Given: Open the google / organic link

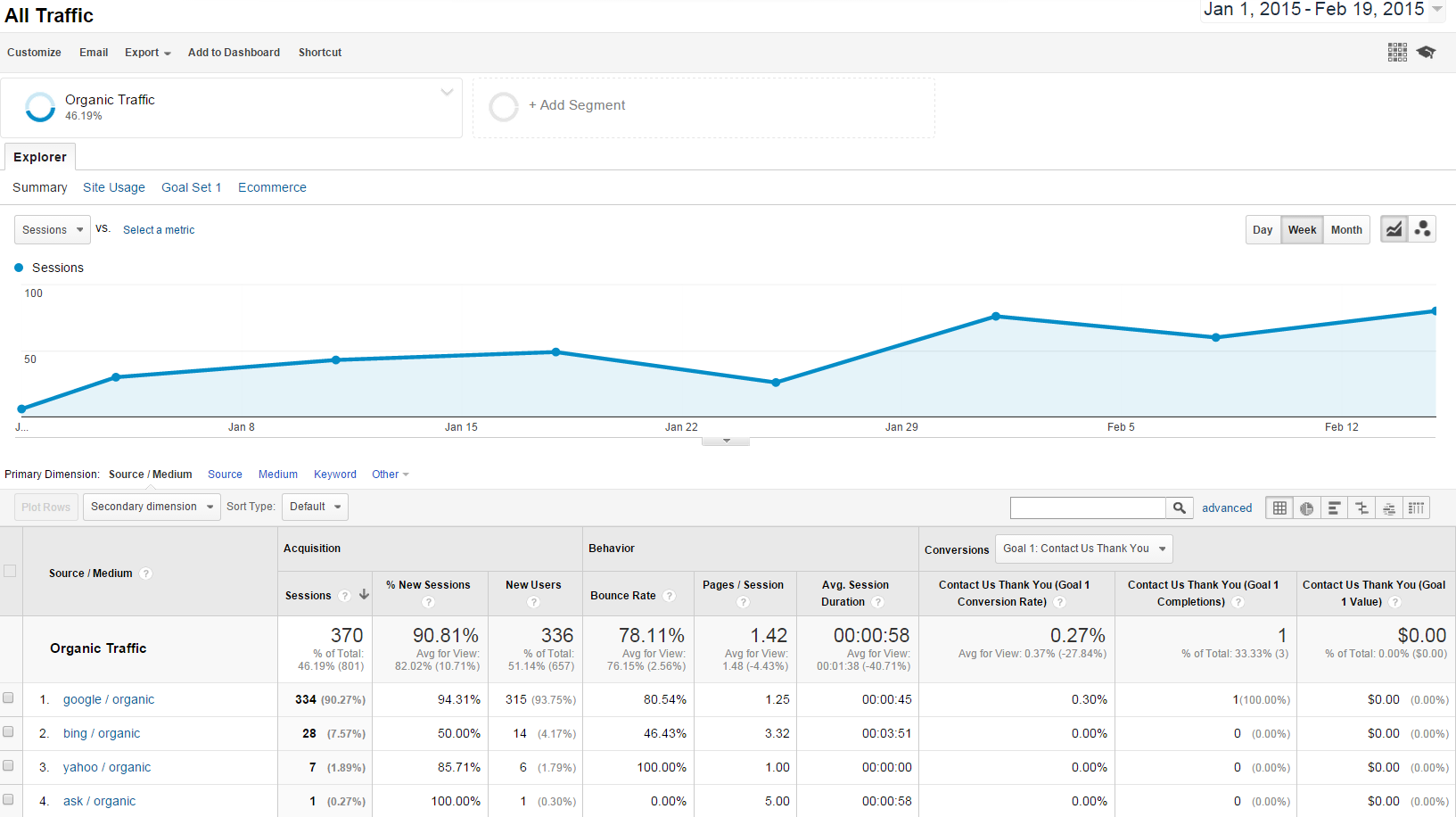Looking at the screenshot, I should (109, 699).
